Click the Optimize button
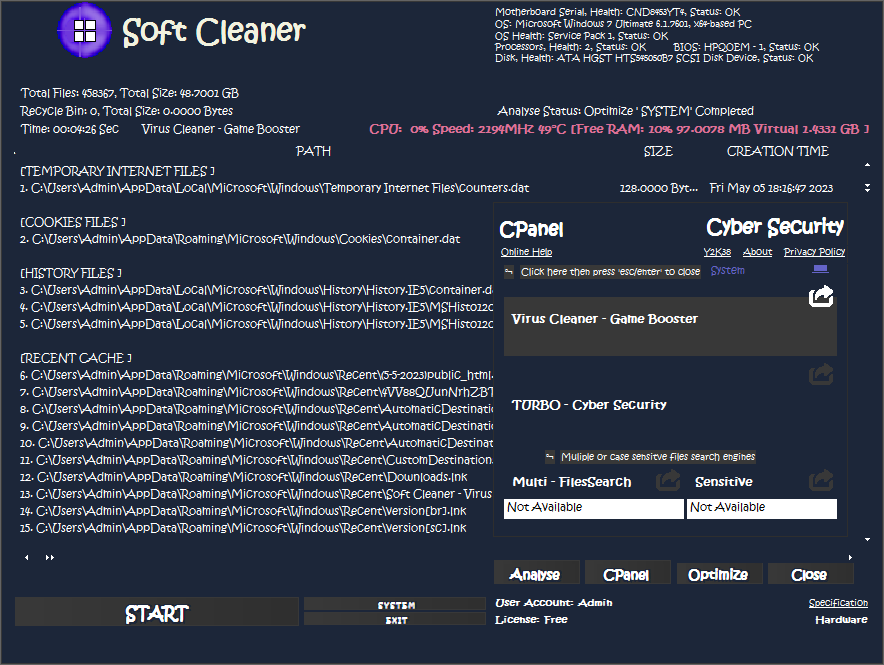Viewport: 884px width, 665px height. [719, 573]
